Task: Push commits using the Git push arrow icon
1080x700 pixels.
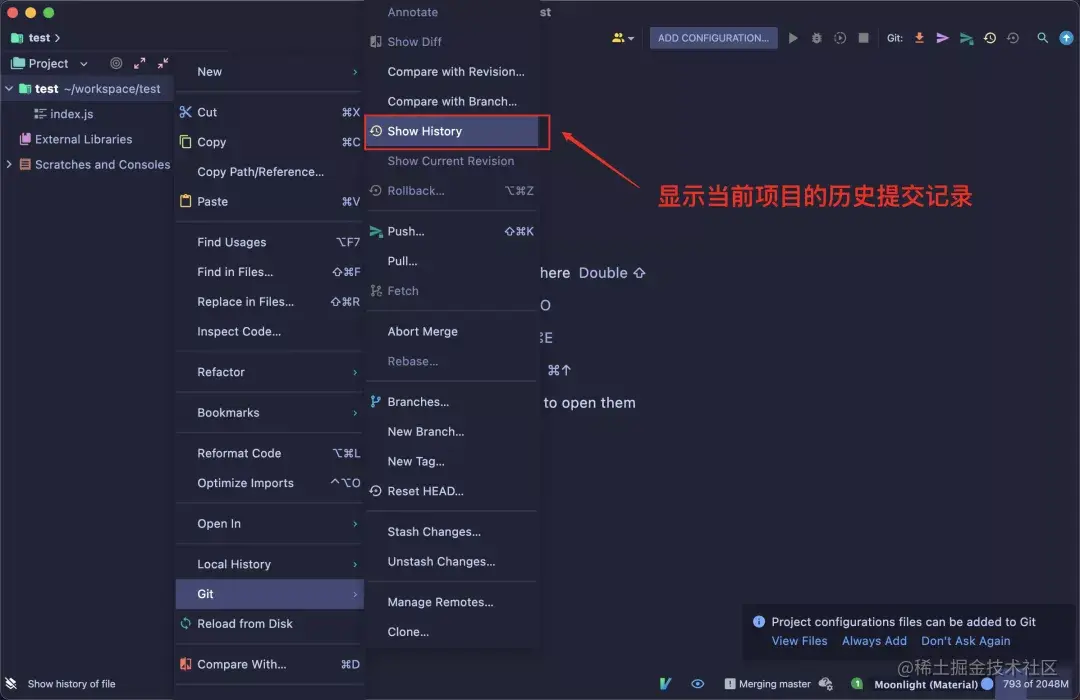Action: coord(943,37)
